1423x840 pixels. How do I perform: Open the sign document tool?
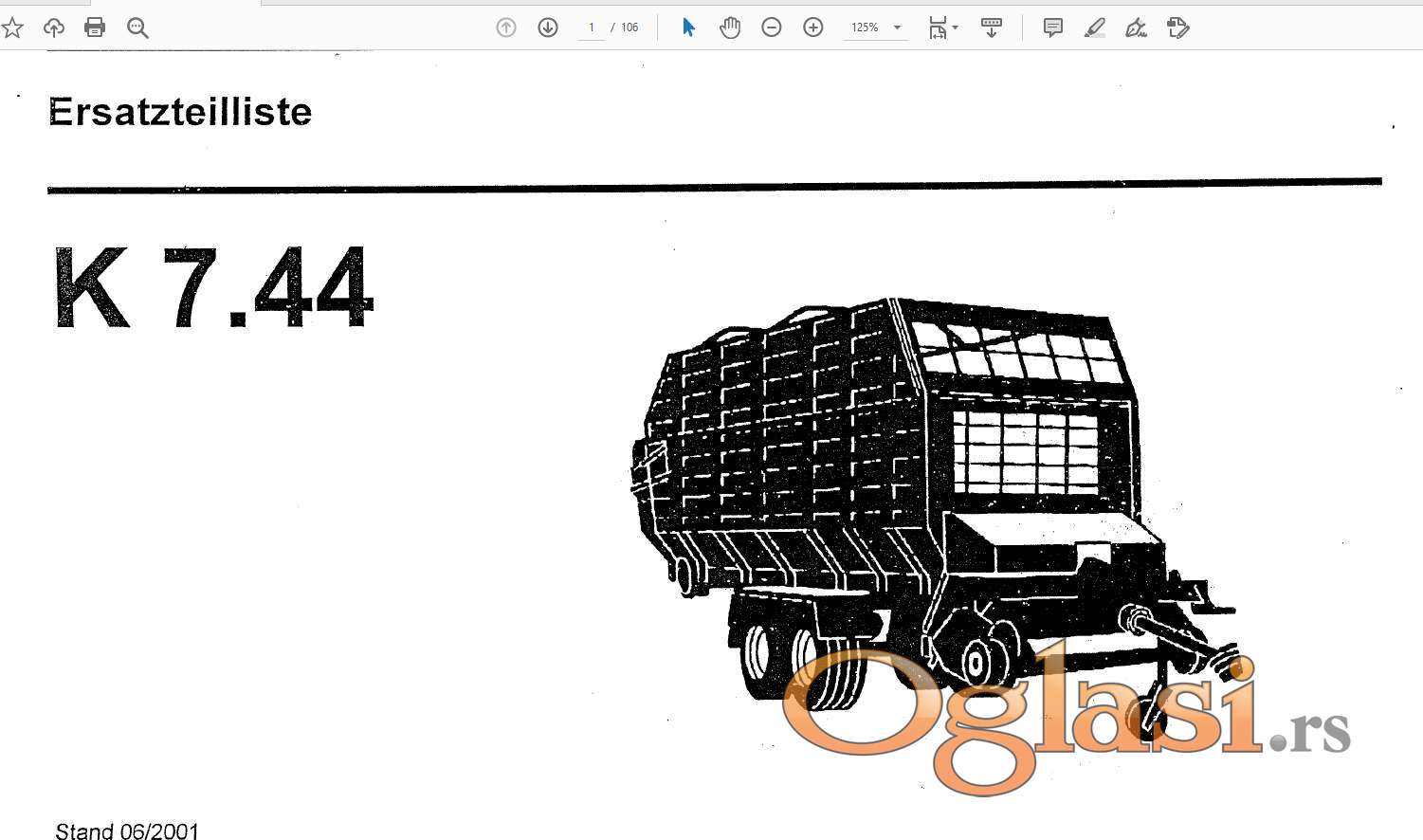pyautogui.click(x=1136, y=27)
